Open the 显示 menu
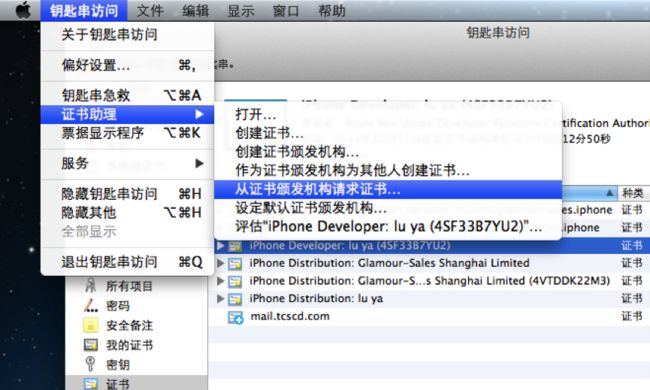This screenshot has height=390, width=650. point(241,10)
